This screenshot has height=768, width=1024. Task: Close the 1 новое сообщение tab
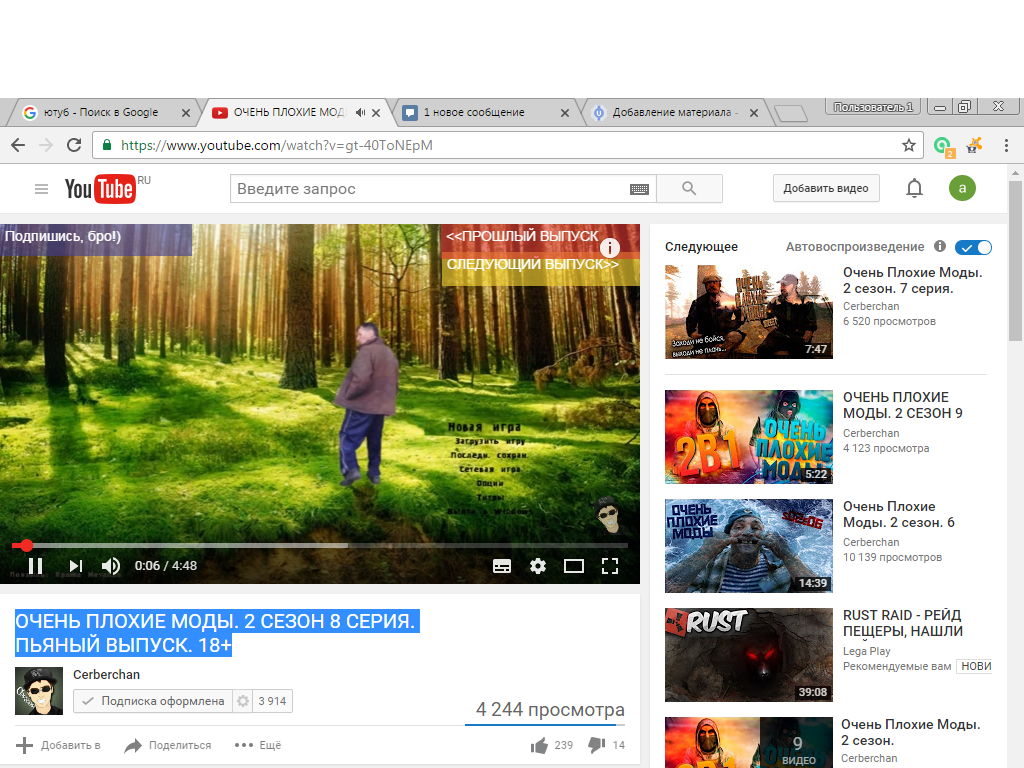pos(565,113)
